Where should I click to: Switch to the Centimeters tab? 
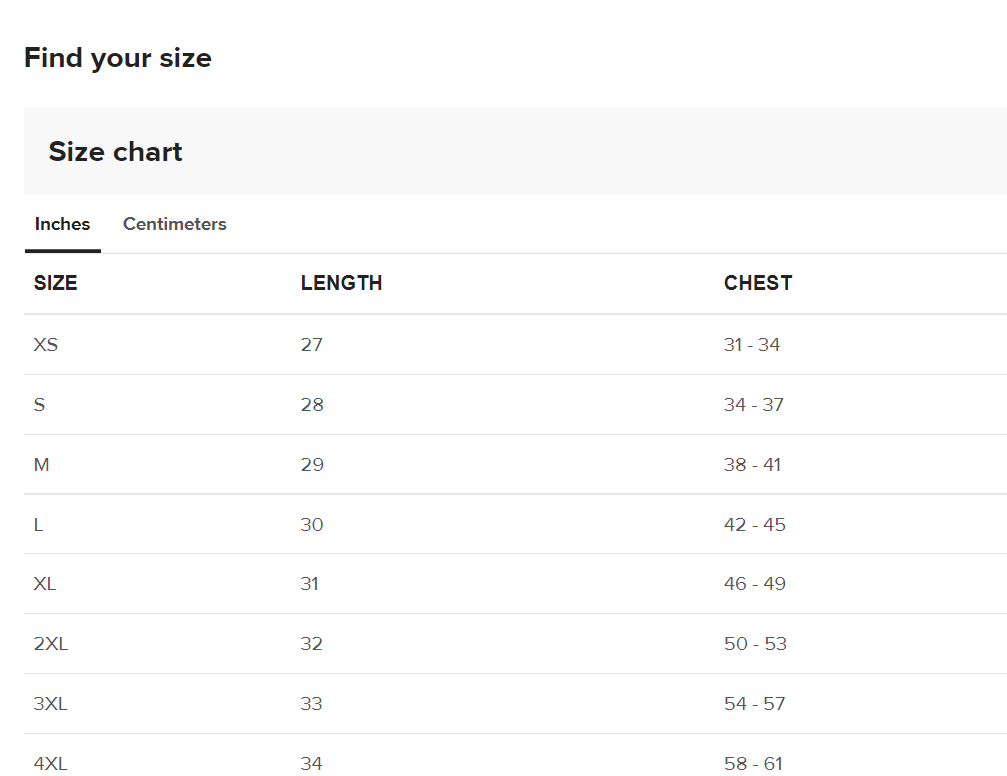(x=174, y=224)
